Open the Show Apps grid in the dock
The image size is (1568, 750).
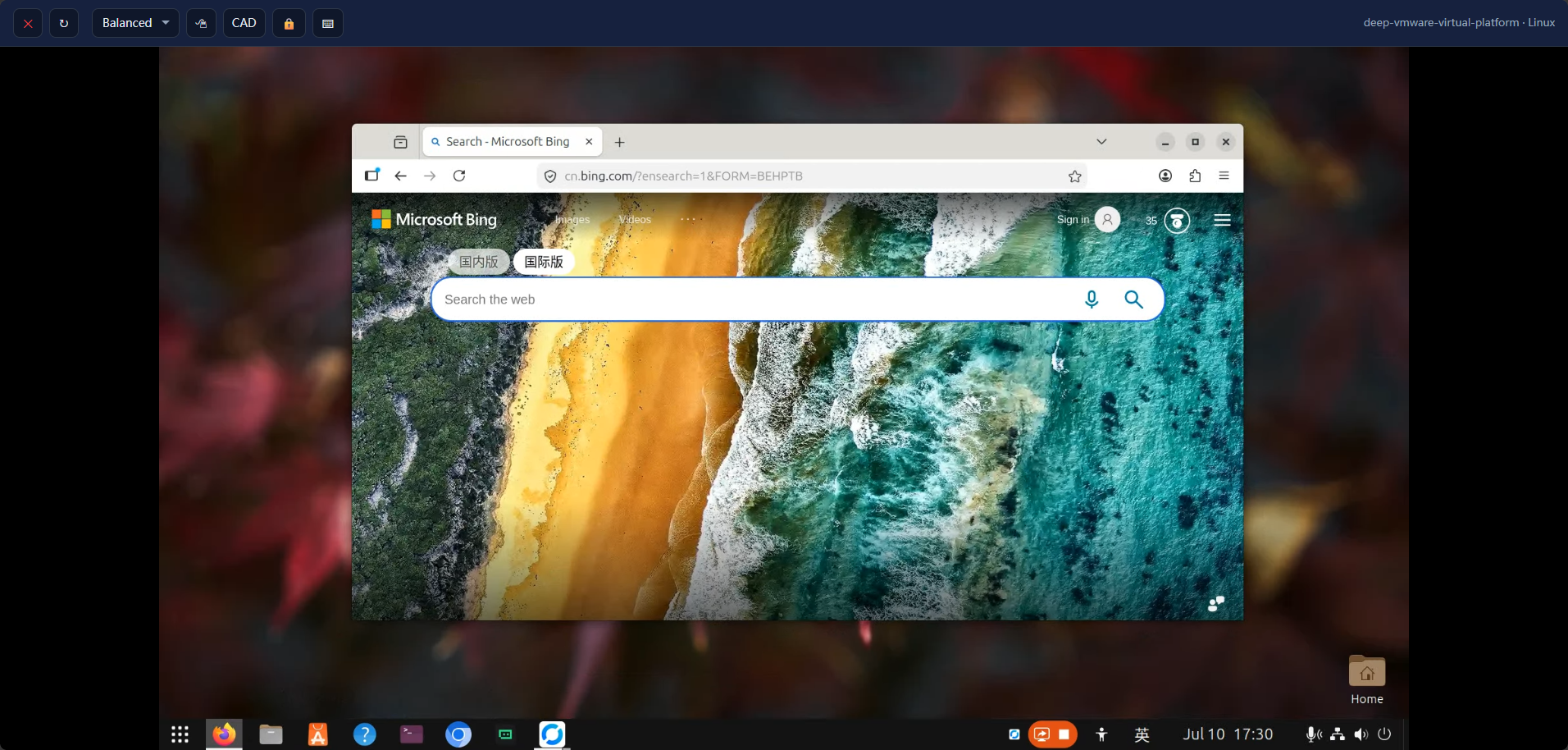click(x=180, y=734)
